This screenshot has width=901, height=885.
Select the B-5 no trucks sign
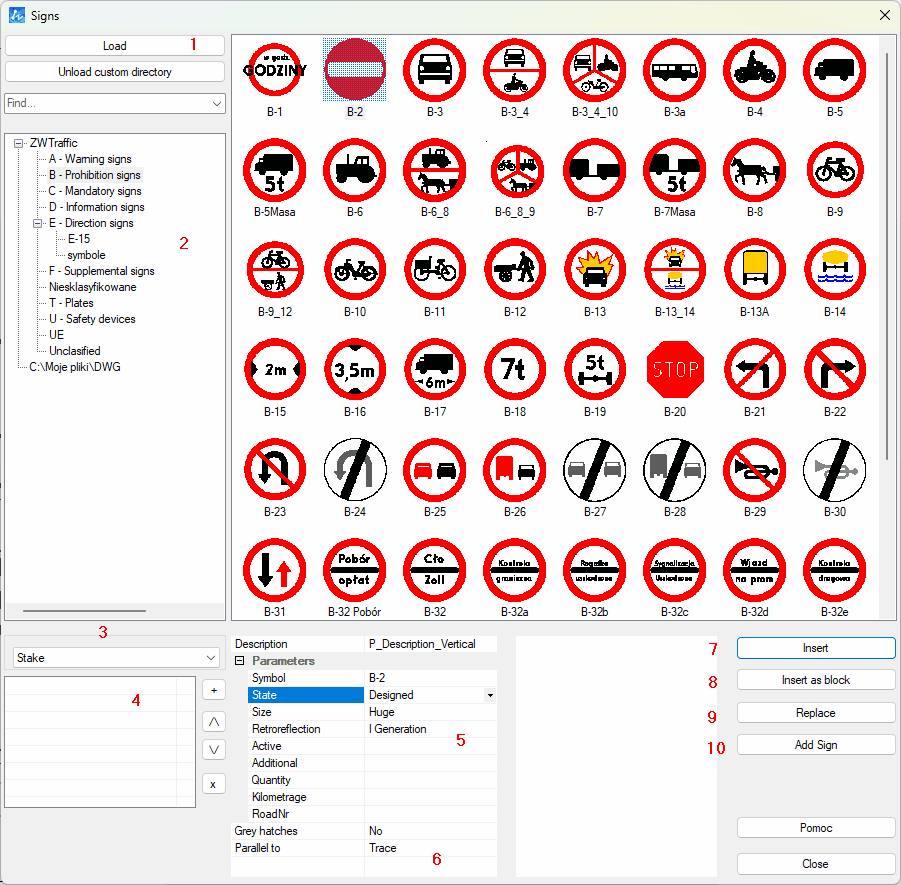pyautogui.click(x=835, y=70)
